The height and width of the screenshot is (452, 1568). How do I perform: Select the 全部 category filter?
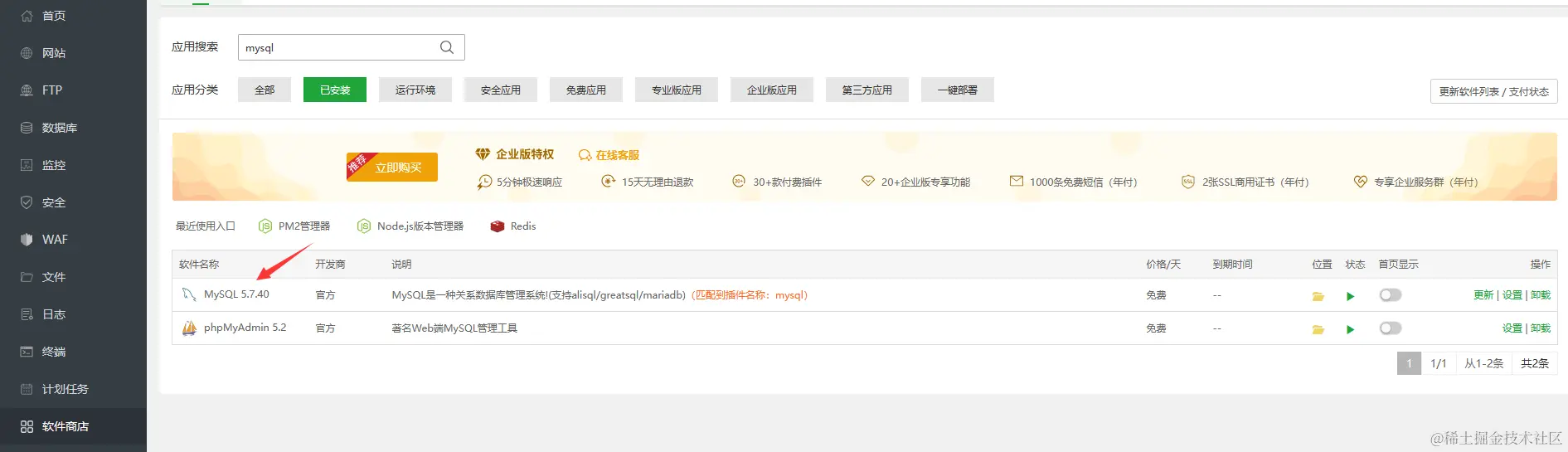[265, 90]
